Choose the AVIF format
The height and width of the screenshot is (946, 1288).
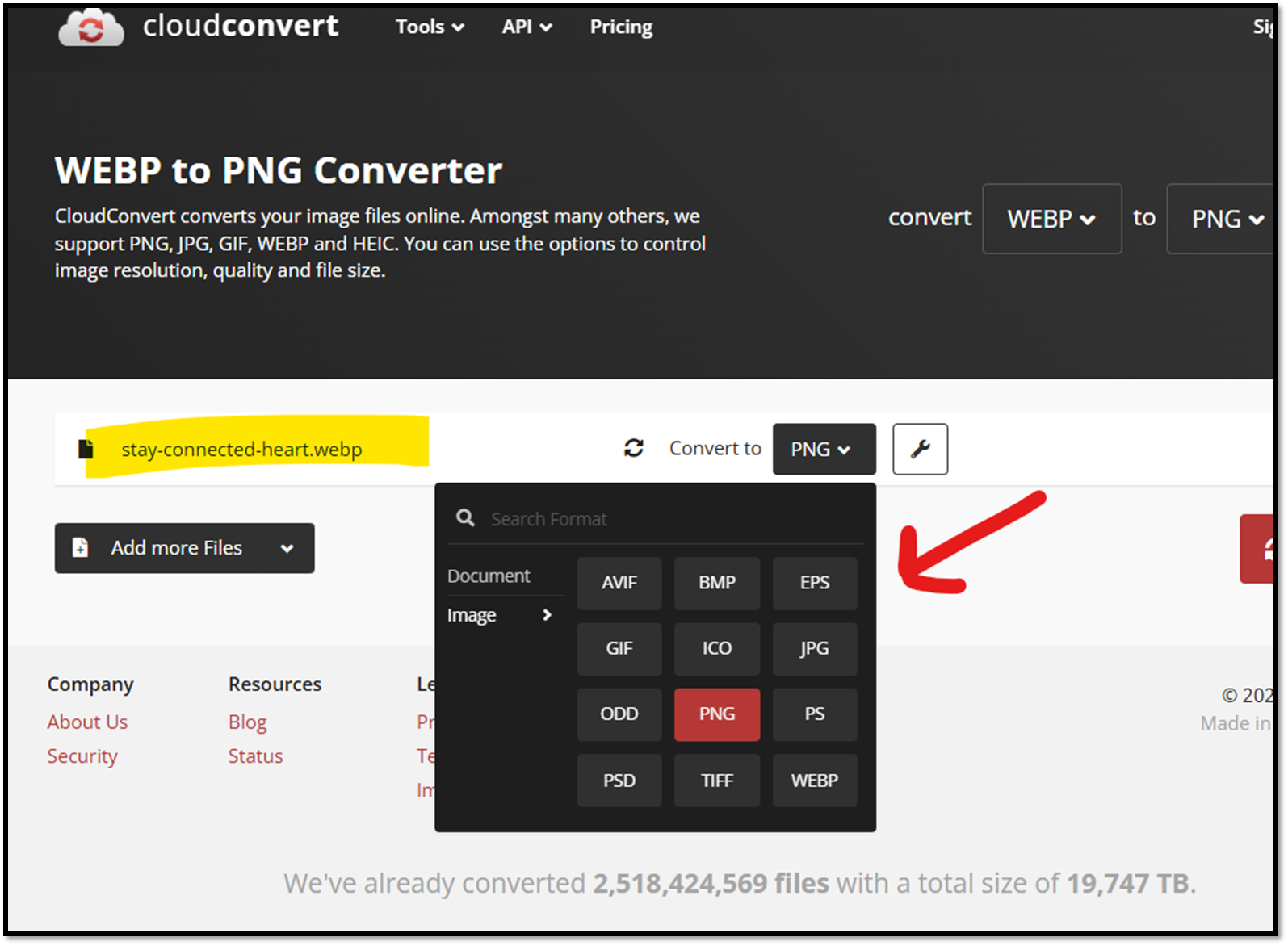tap(619, 583)
